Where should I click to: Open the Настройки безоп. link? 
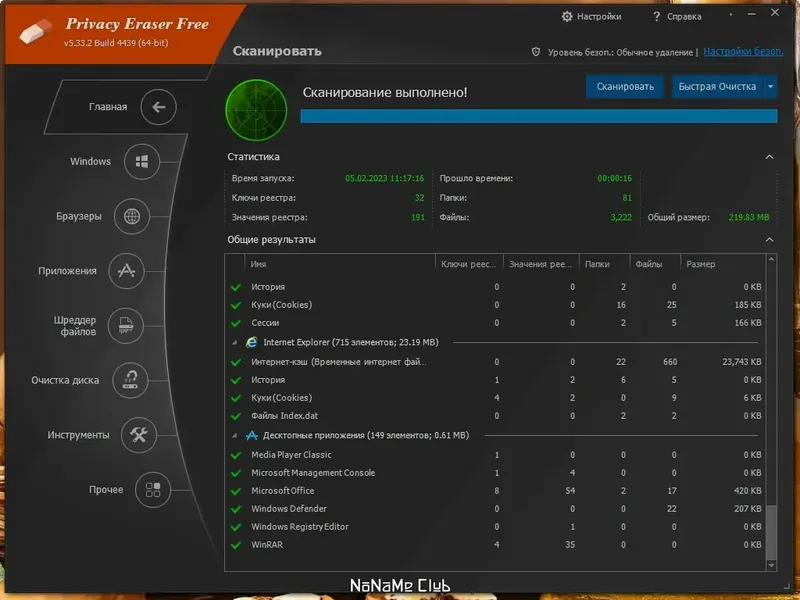click(746, 51)
